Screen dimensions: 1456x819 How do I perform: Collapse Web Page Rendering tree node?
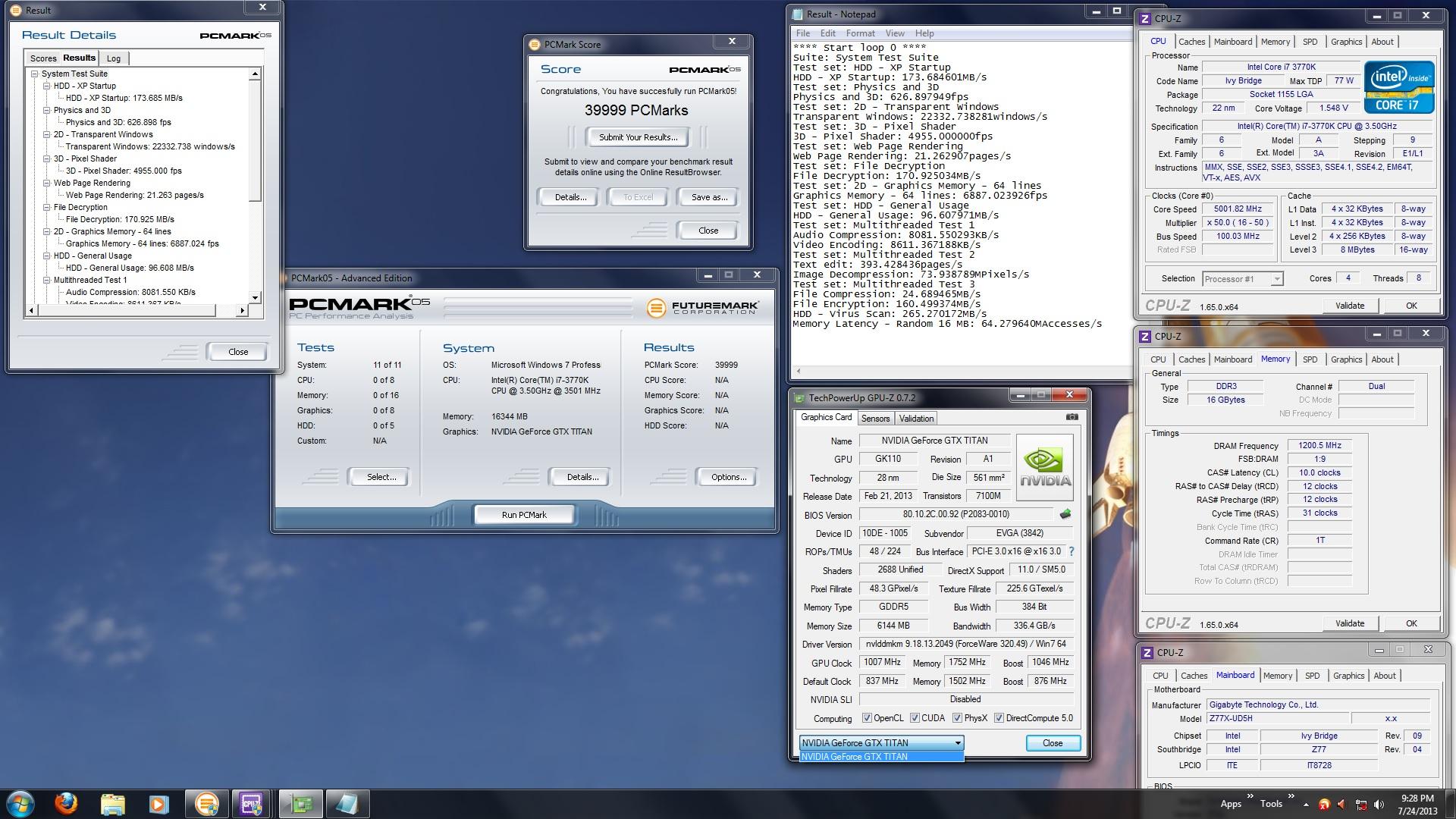[x=47, y=183]
